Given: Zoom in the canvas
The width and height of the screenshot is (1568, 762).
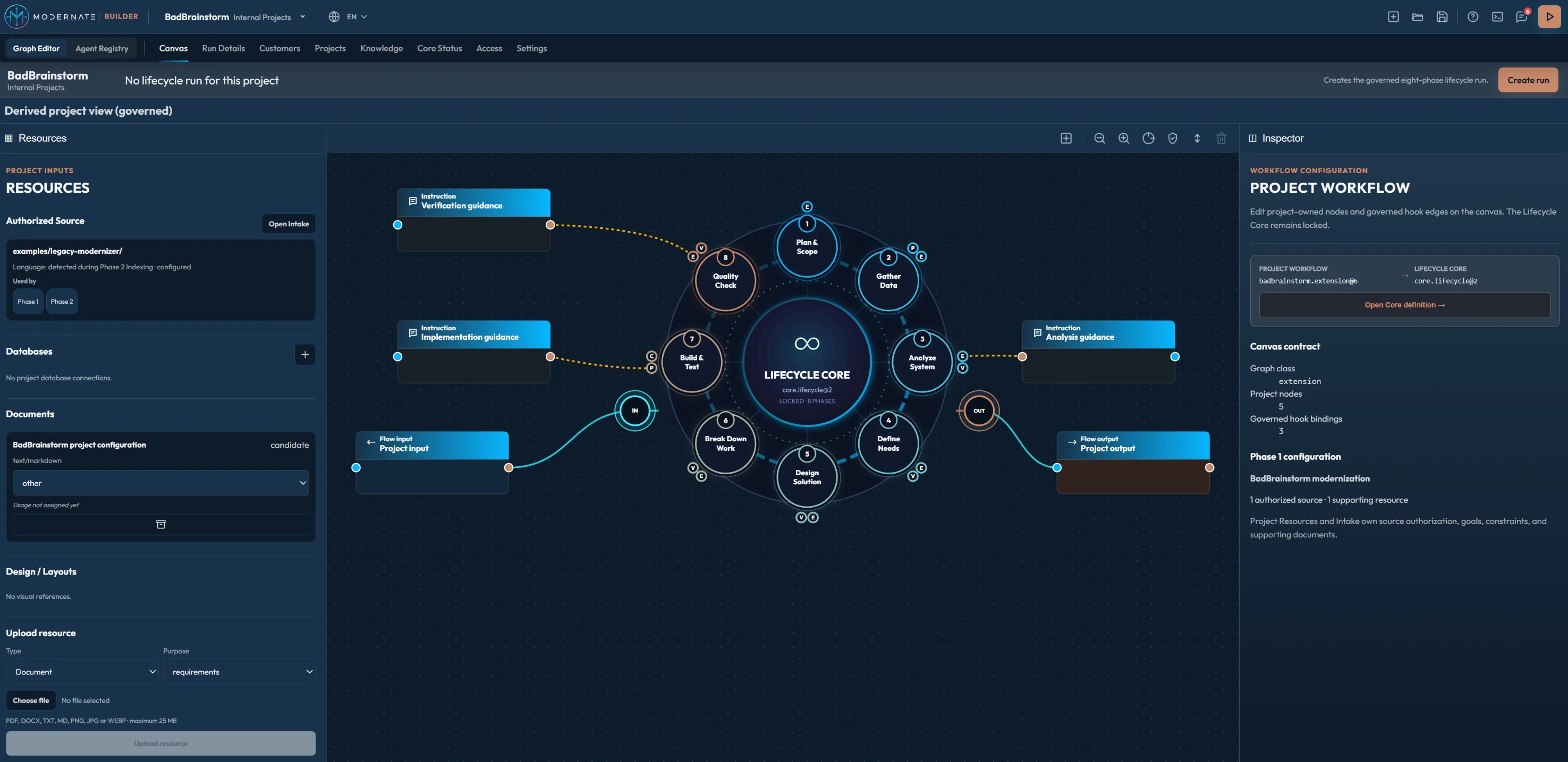Looking at the screenshot, I should (x=1124, y=138).
